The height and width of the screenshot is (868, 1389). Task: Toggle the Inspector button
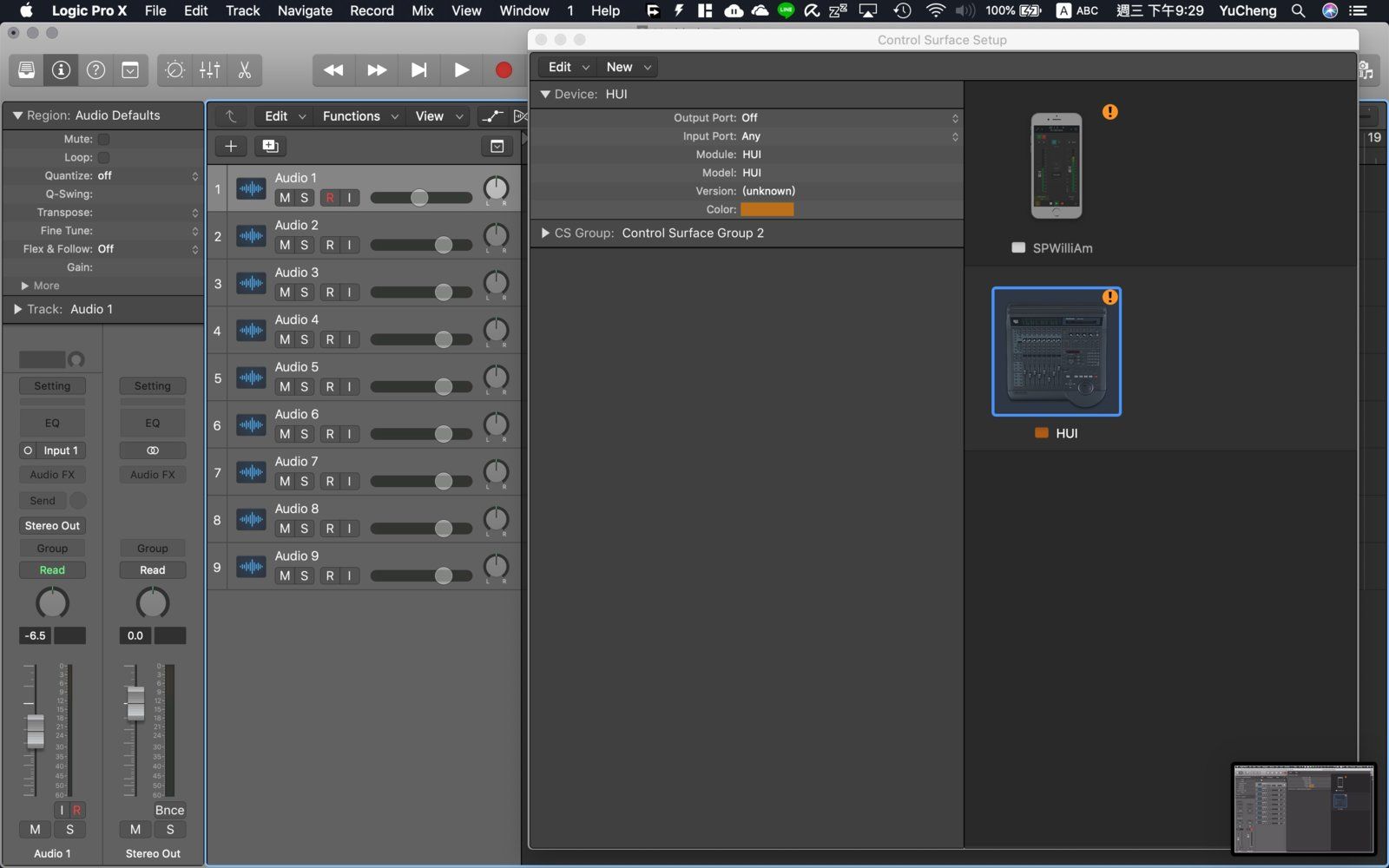click(x=61, y=70)
